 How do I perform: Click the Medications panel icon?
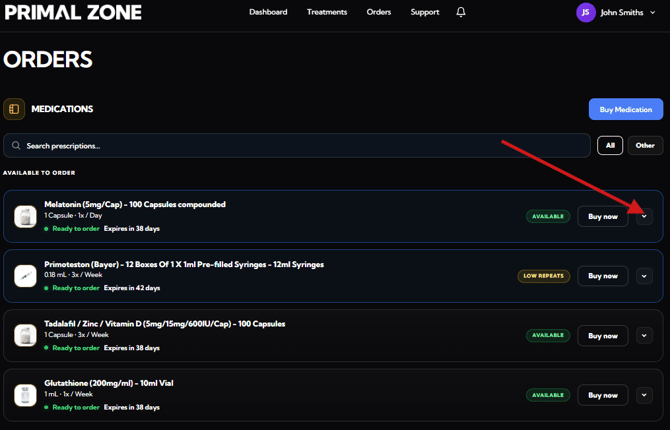click(x=14, y=109)
